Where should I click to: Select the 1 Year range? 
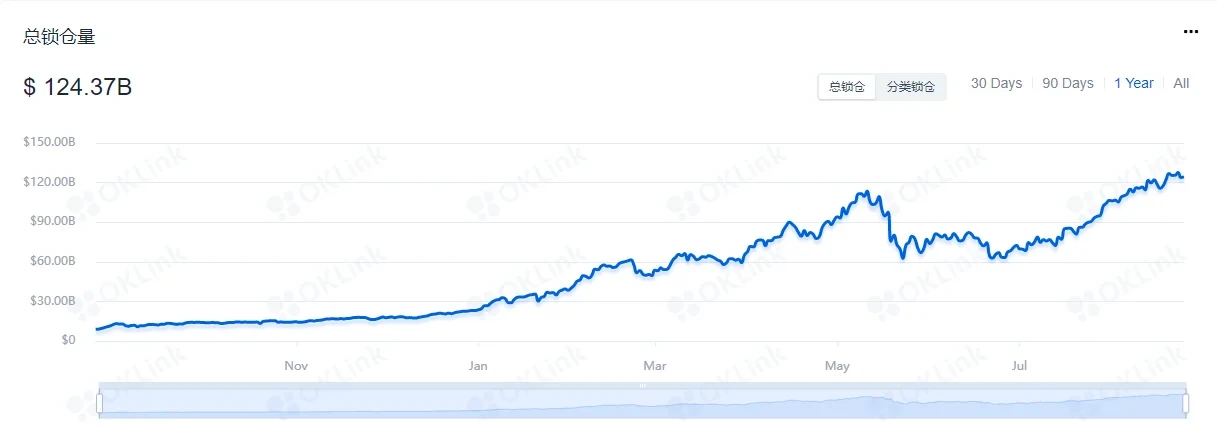click(1134, 84)
